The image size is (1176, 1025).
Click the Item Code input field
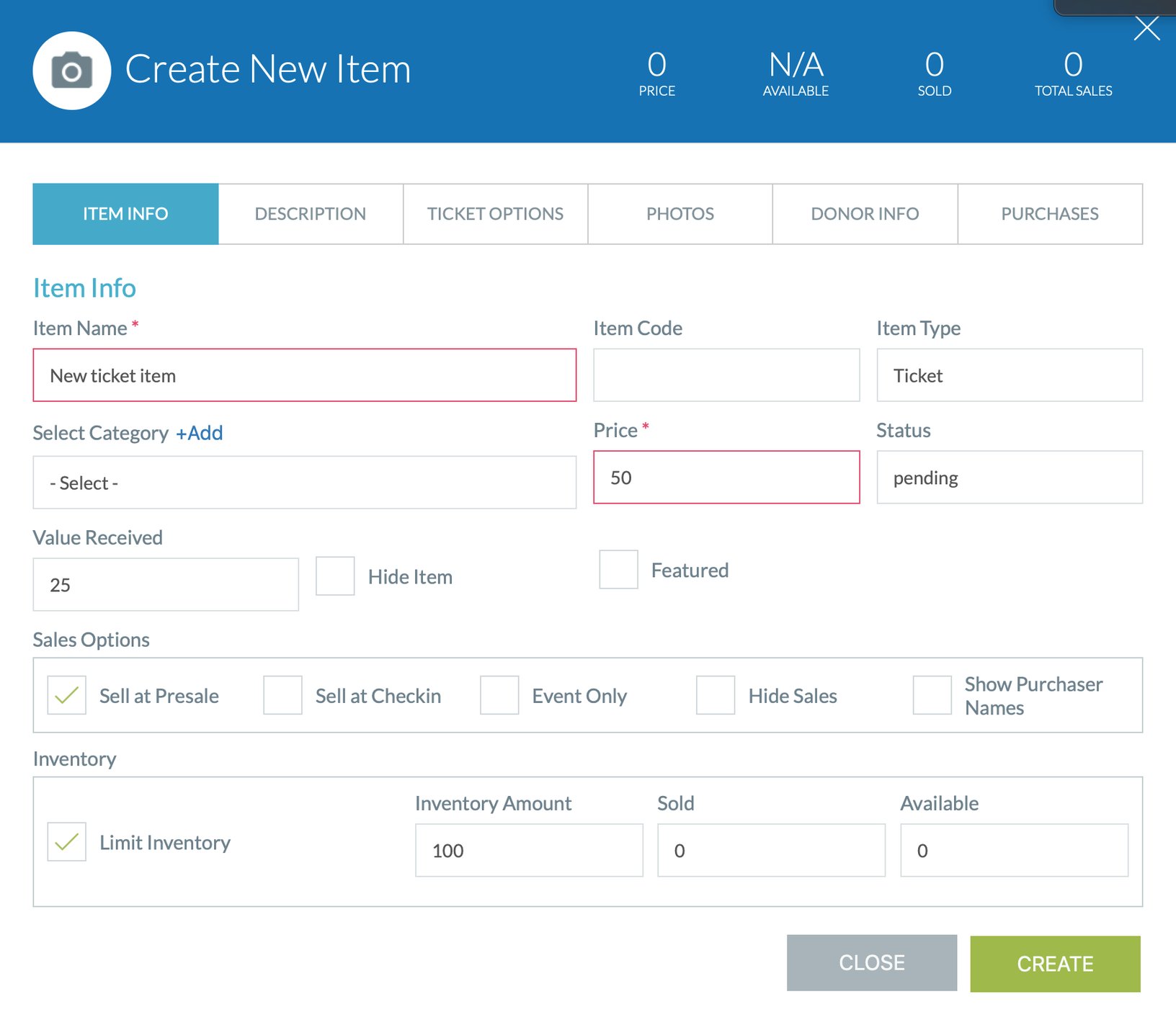pos(726,374)
